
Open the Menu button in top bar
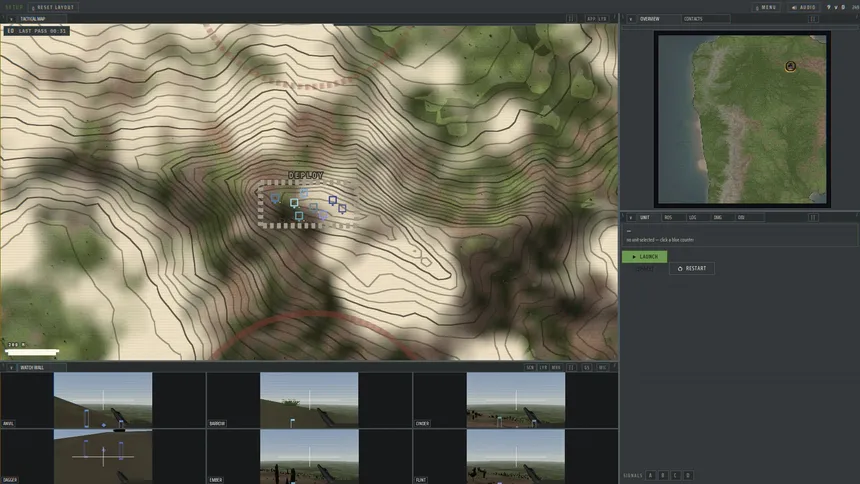766,7
